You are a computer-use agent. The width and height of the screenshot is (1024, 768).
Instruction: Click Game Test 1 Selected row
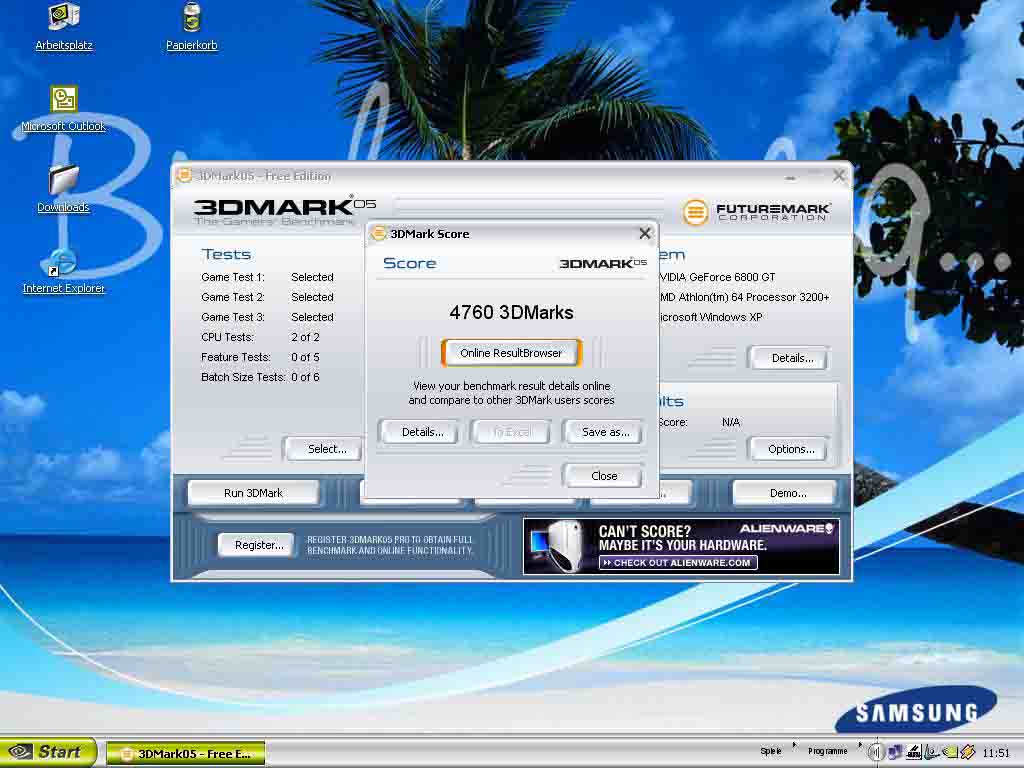coord(267,277)
